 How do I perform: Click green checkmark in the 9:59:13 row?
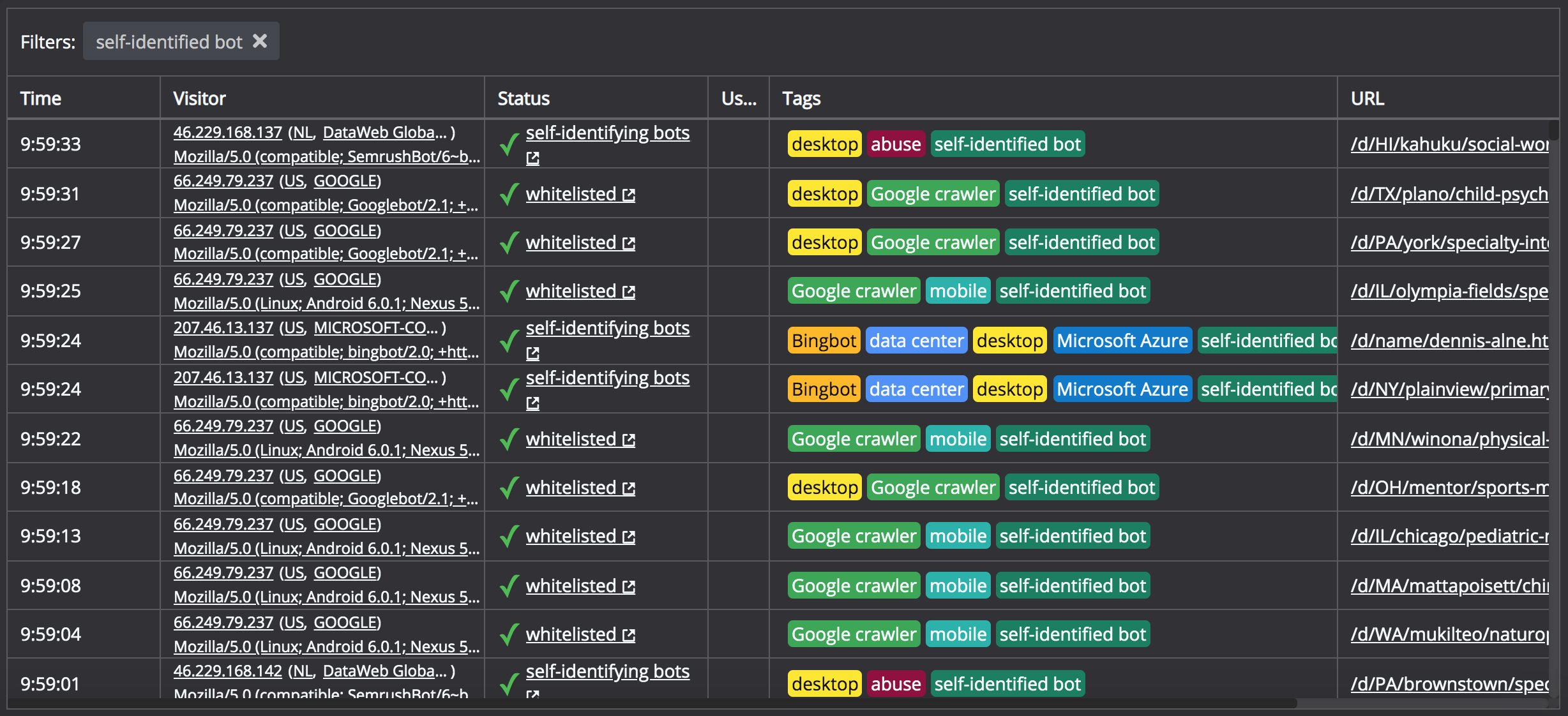click(x=509, y=536)
